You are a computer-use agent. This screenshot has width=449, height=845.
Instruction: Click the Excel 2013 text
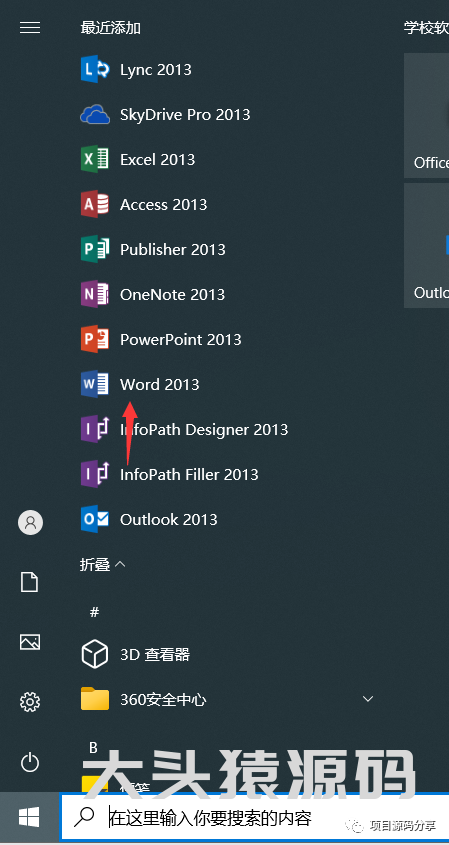click(157, 160)
